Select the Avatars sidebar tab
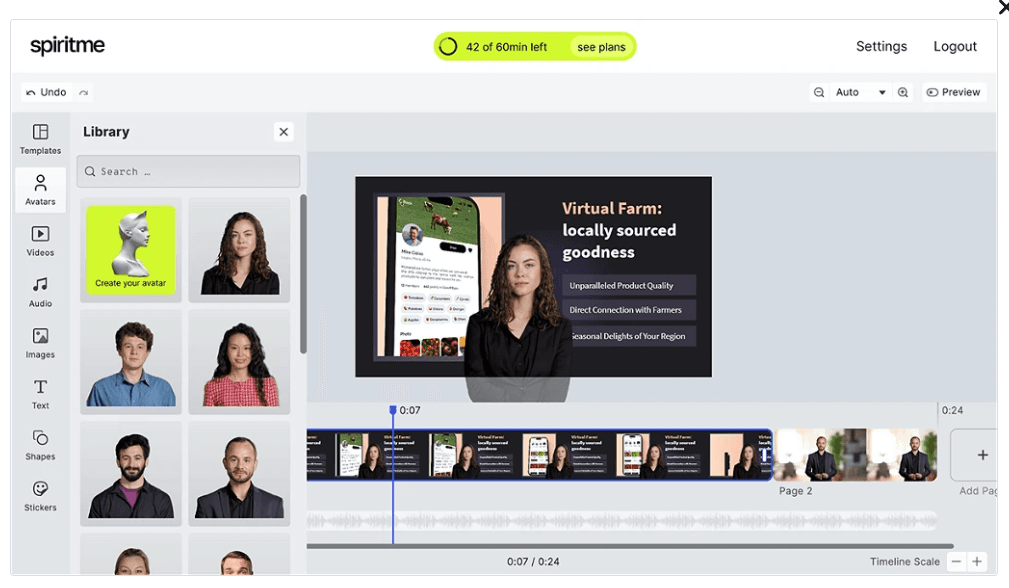The image size is (1009, 588). (x=40, y=190)
